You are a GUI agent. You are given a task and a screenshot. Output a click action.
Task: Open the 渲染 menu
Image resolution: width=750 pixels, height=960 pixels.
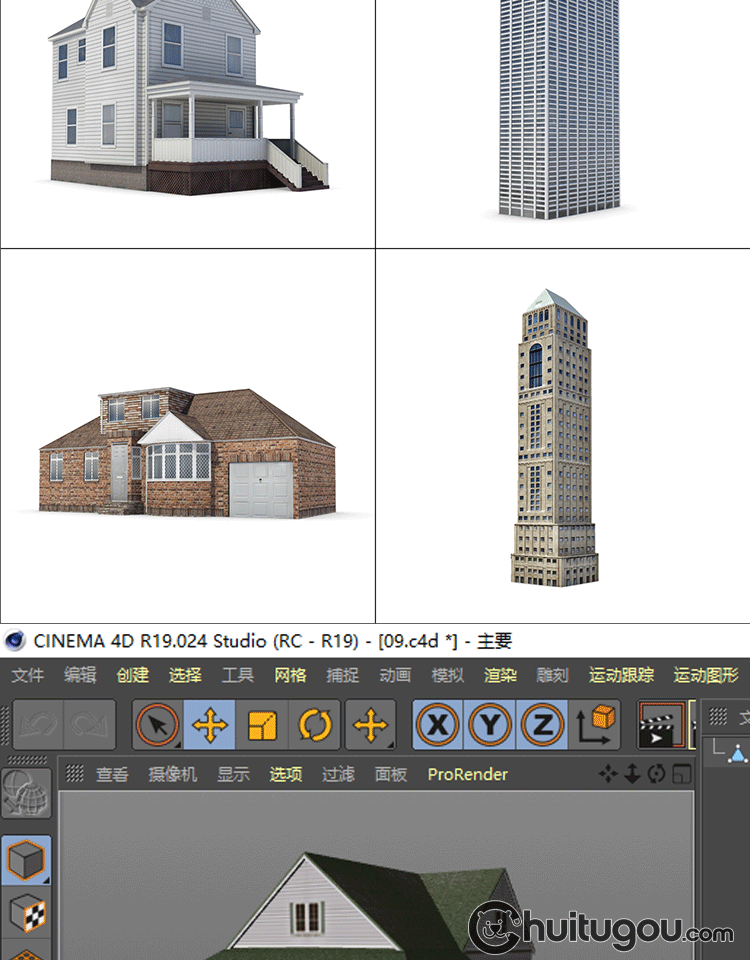[x=500, y=676]
